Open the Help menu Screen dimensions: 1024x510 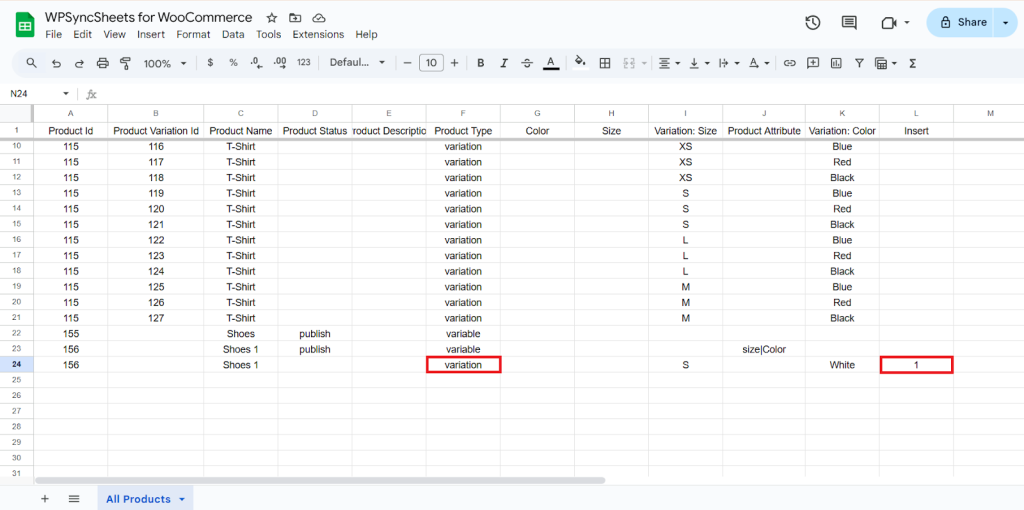(366, 35)
